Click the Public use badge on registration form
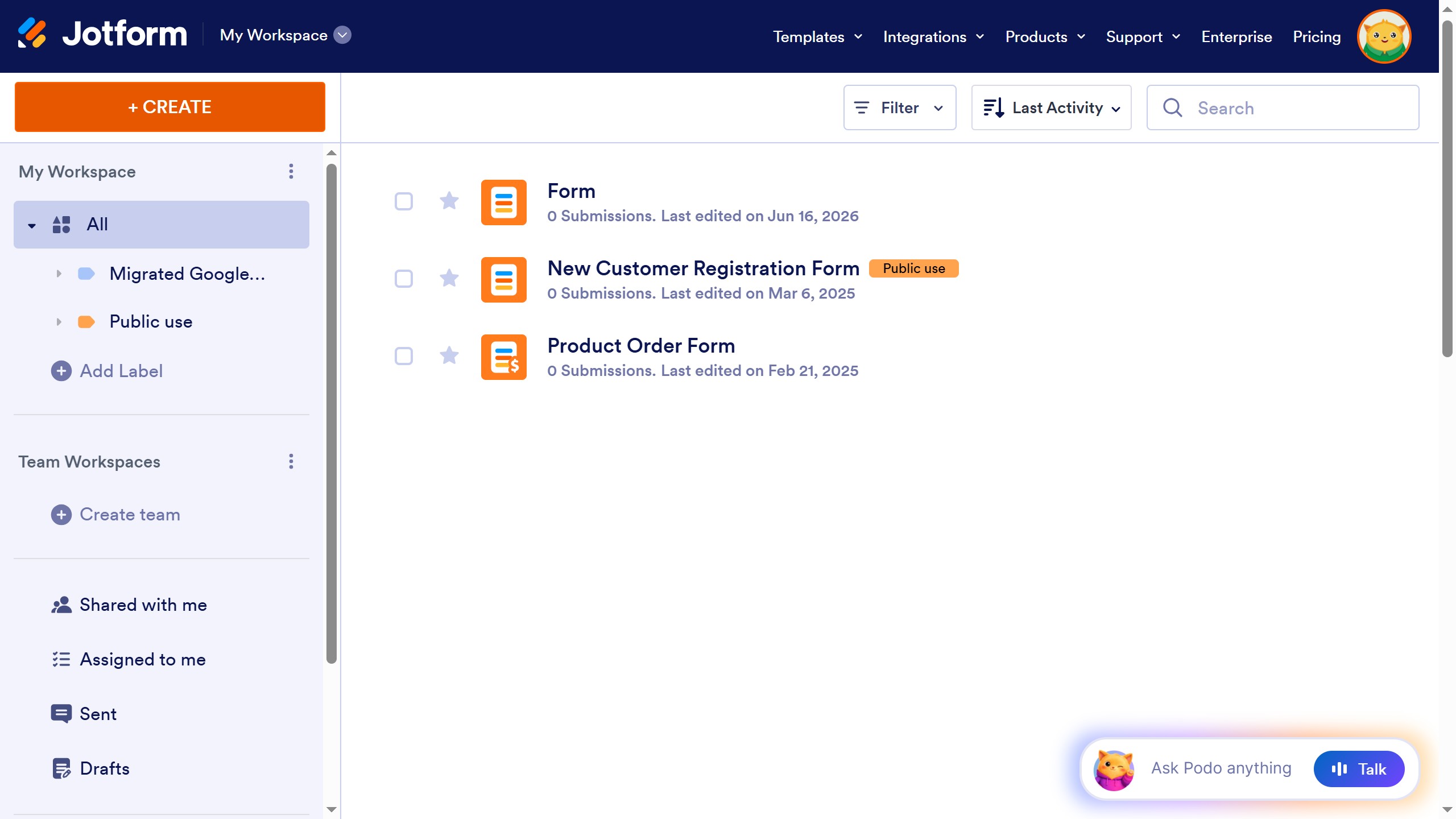 [914, 268]
